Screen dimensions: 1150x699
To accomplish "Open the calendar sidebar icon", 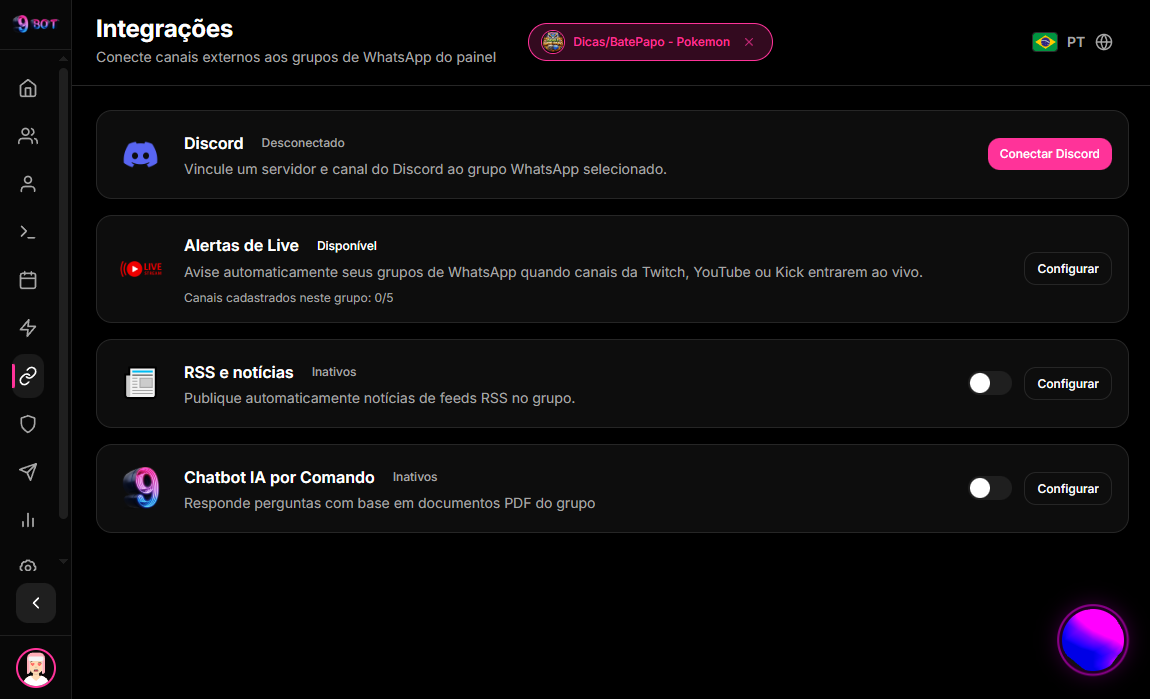I will (x=28, y=280).
